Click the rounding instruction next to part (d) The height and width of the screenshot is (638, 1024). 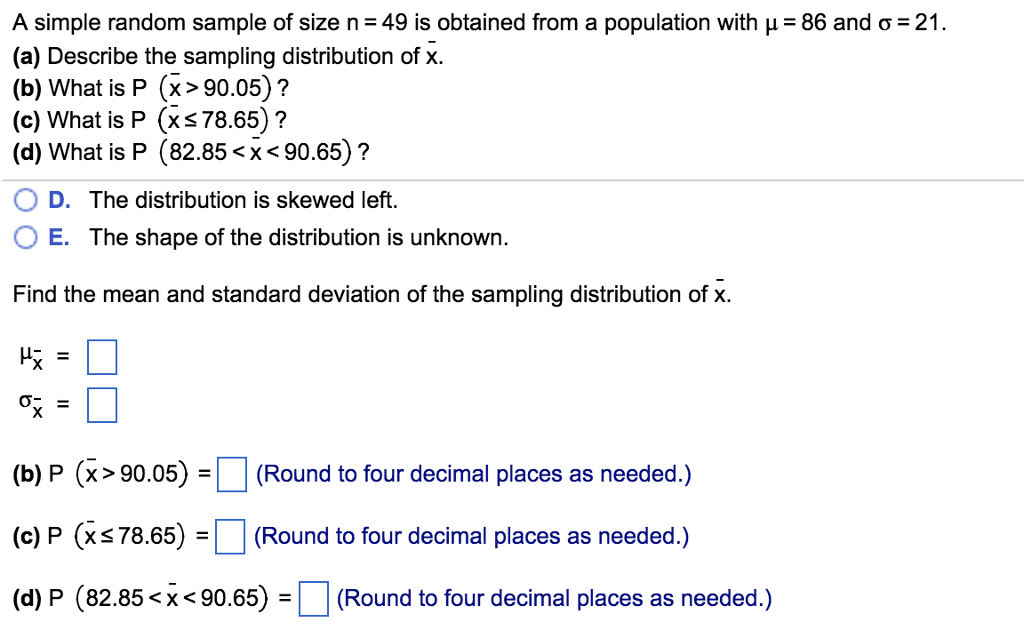[x=553, y=598]
